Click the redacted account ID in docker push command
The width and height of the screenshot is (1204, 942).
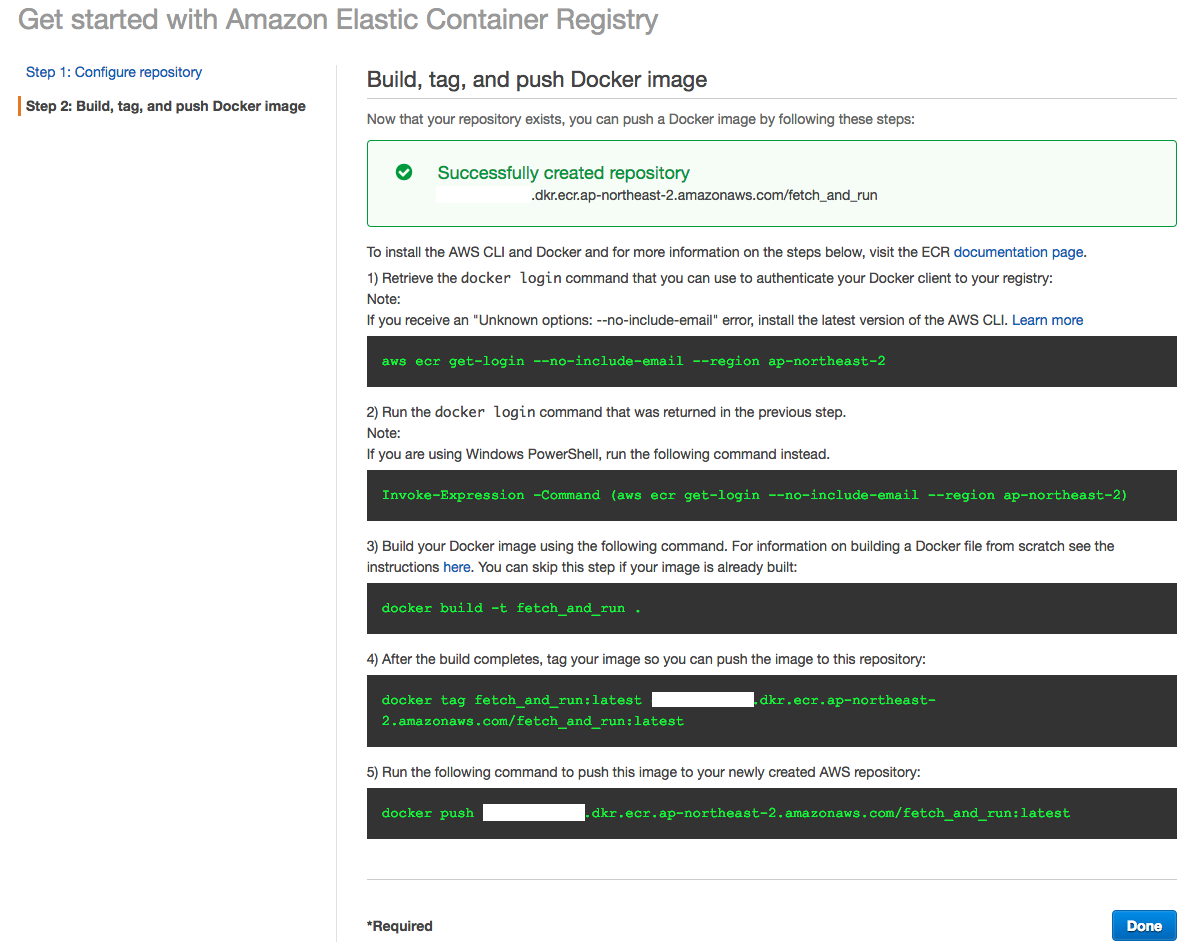tap(533, 813)
